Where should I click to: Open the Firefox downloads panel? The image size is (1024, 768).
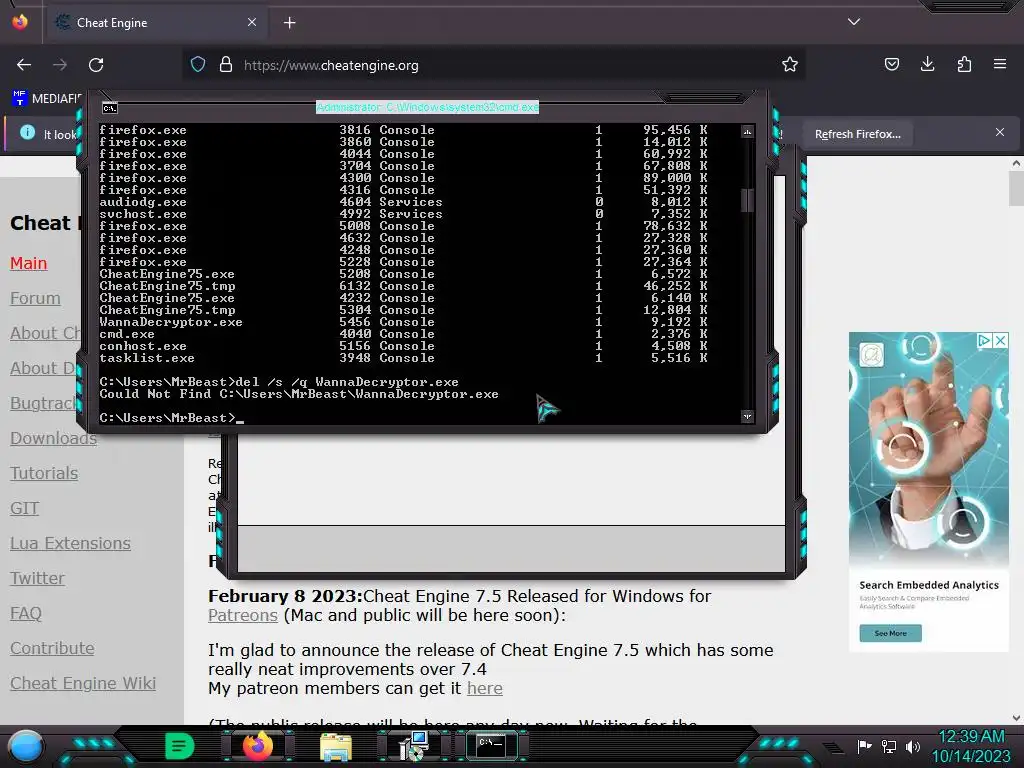[x=927, y=65]
